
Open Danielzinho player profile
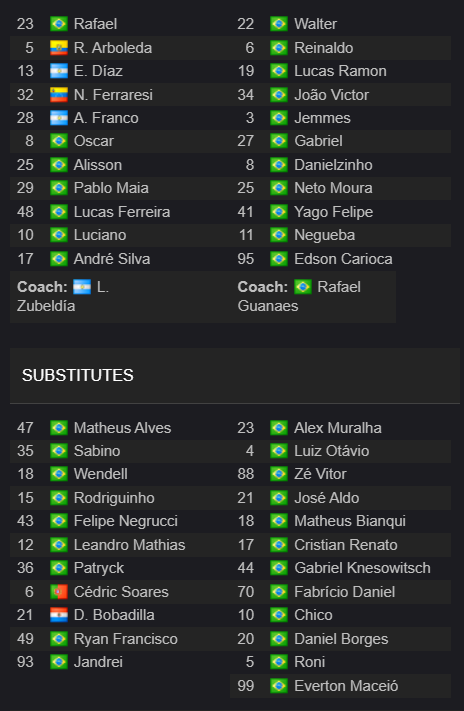[333, 165]
